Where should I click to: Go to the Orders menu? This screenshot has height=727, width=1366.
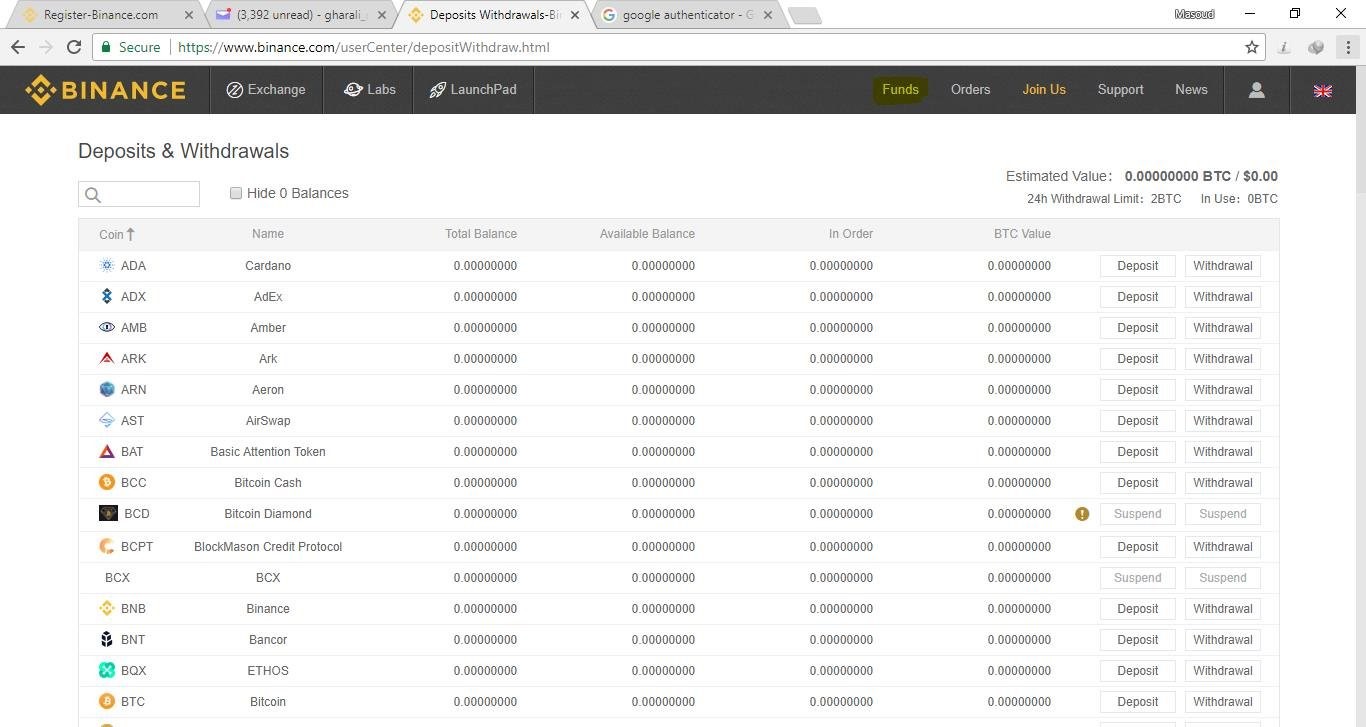pos(970,90)
